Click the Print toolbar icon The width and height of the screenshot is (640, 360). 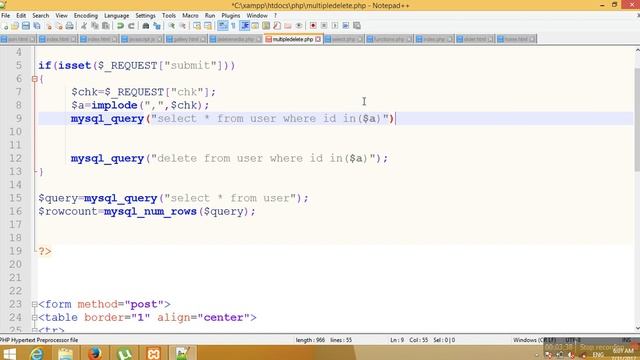(x=70, y=26)
